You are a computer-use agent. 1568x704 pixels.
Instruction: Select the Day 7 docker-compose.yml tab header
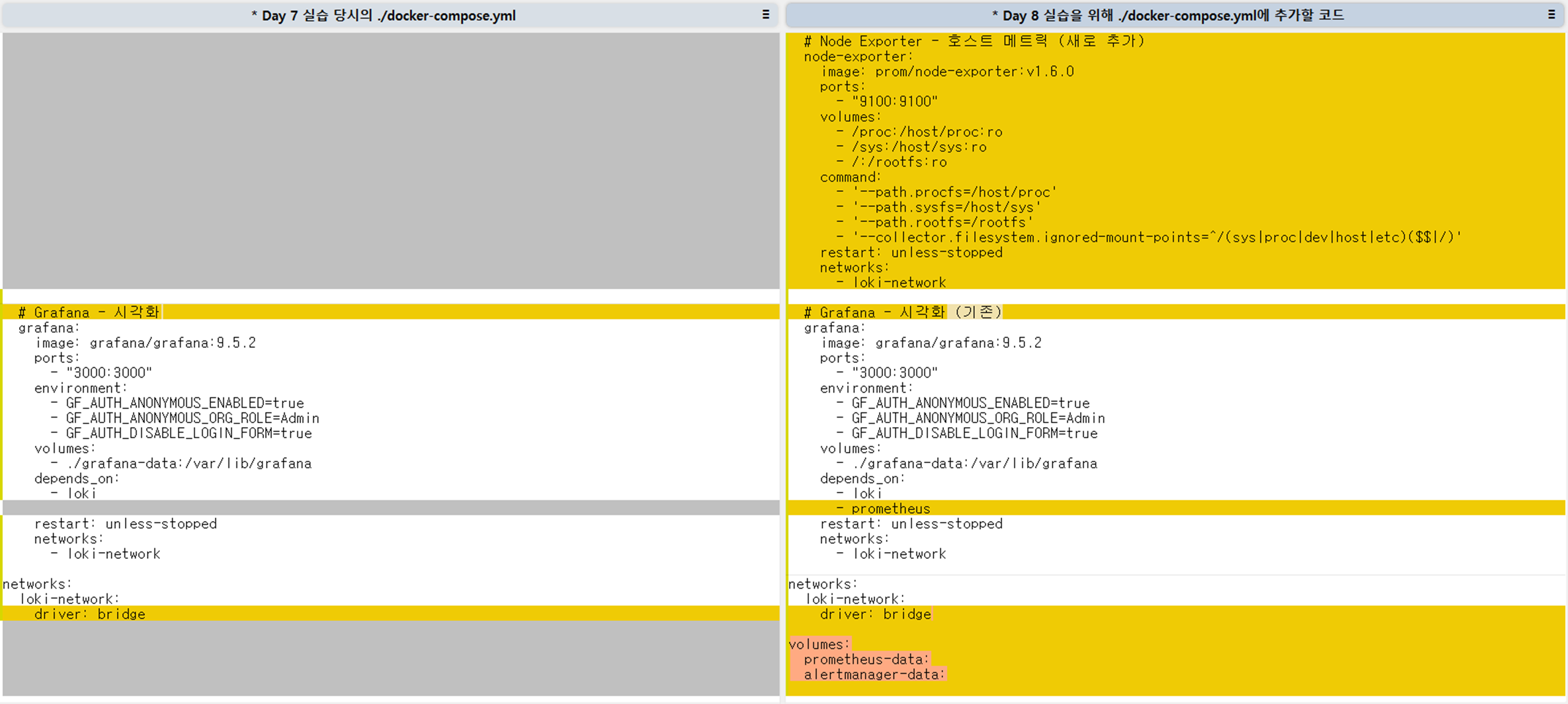(383, 15)
